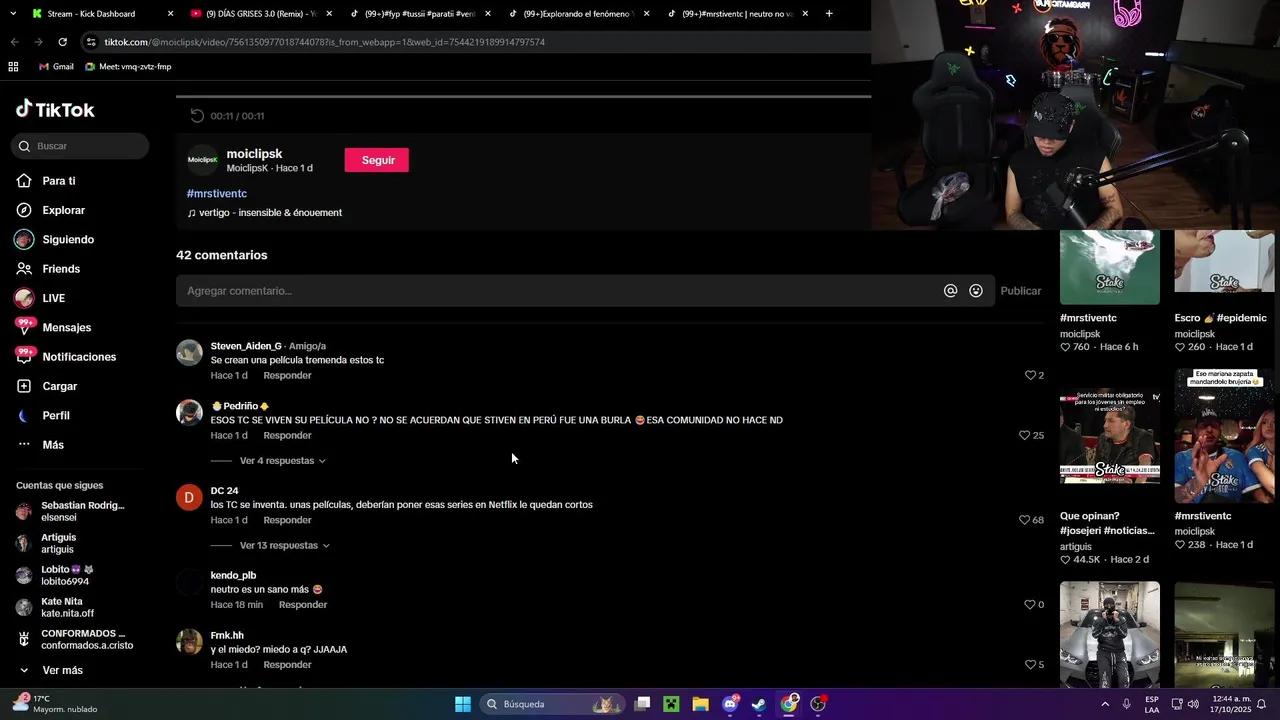
Task: Click the browser address bar URL
Action: (325, 42)
